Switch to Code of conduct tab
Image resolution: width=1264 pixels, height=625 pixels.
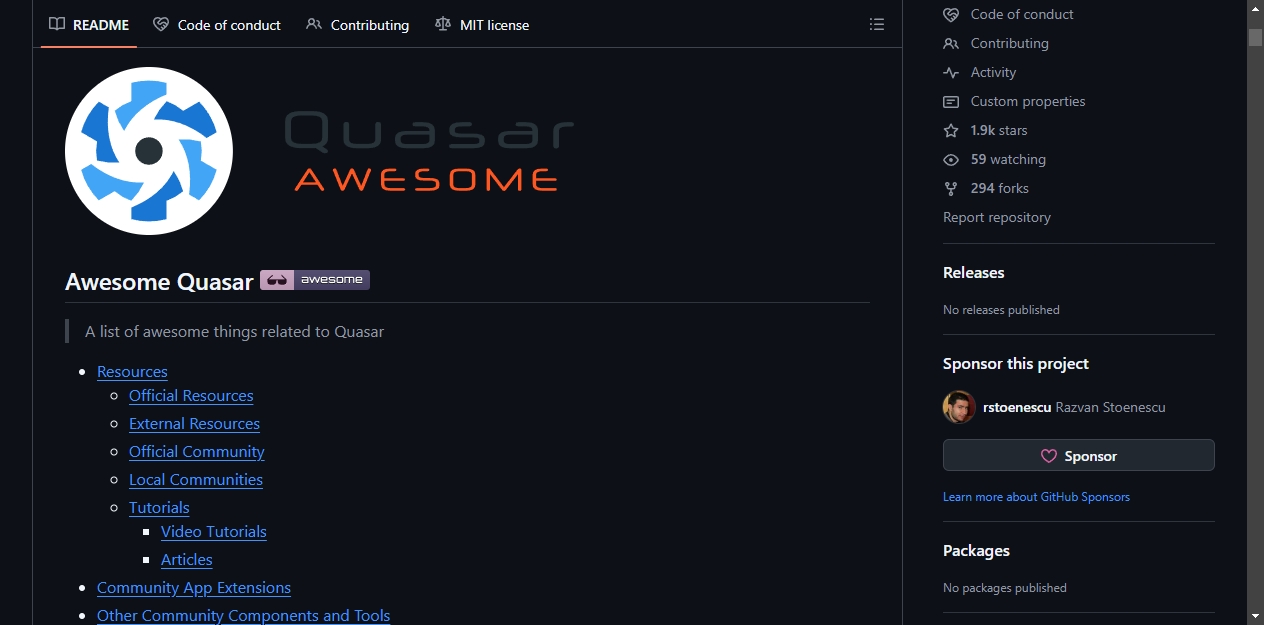click(217, 25)
